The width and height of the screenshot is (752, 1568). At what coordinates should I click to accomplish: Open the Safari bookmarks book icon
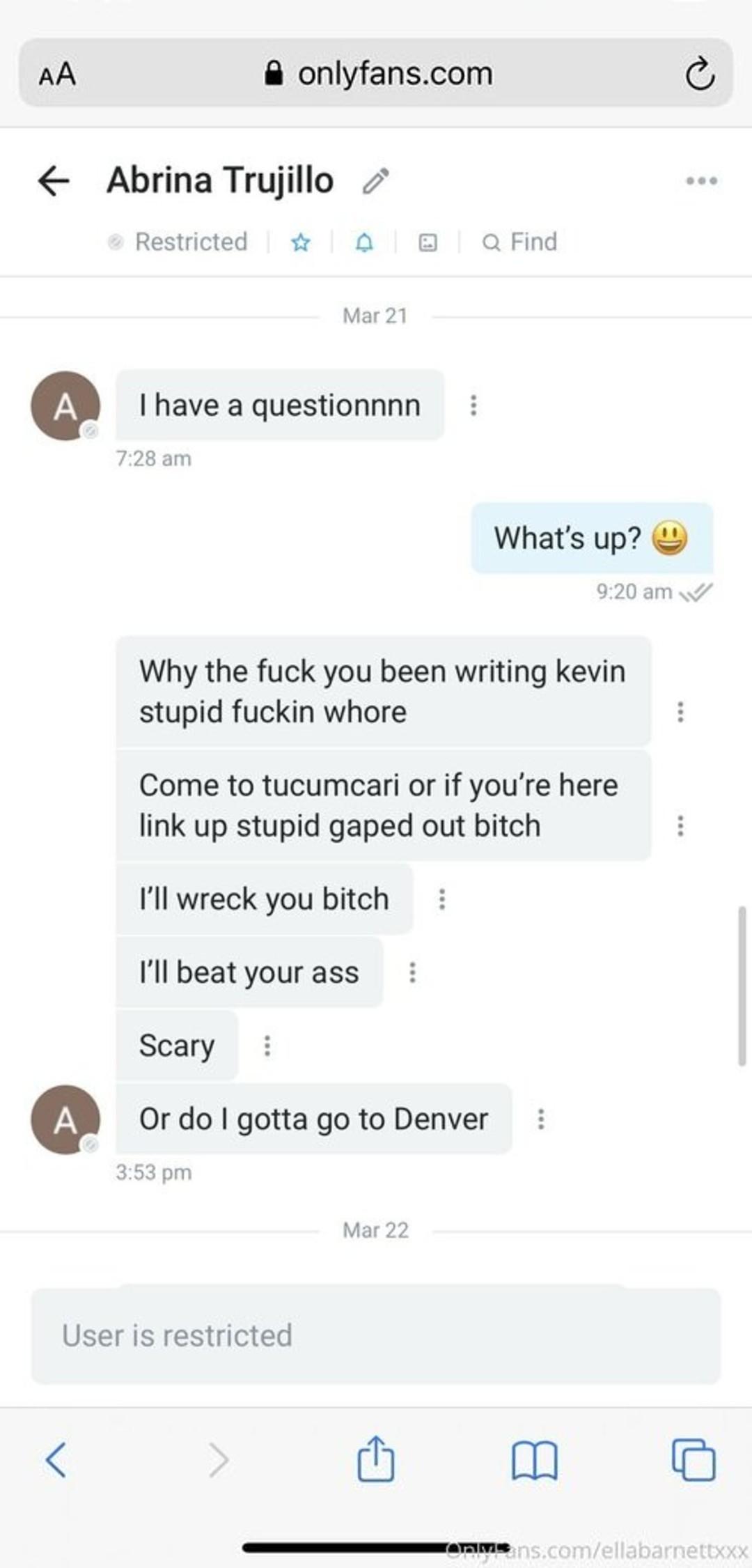pyautogui.click(x=534, y=1460)
